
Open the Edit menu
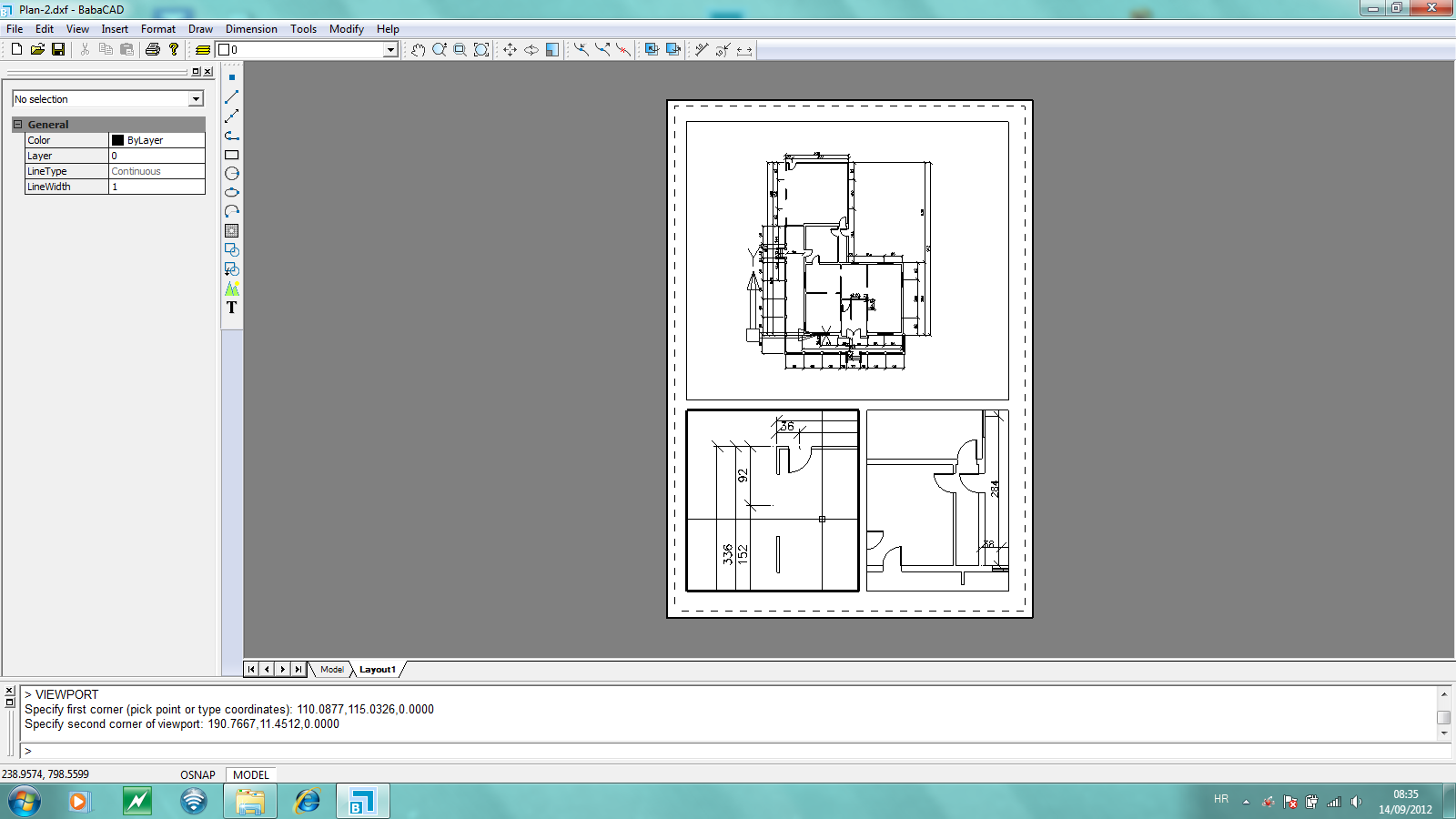[x=45, y=29]
